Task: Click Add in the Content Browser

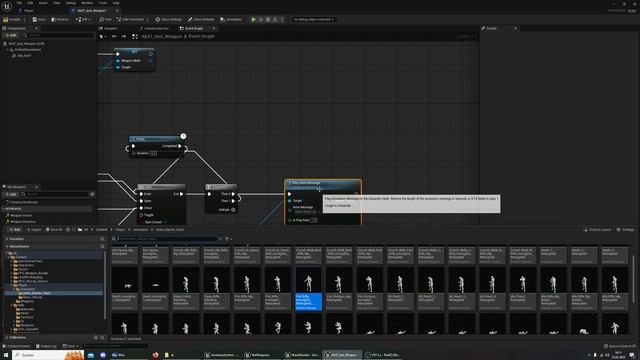Action: coord(15,229)
